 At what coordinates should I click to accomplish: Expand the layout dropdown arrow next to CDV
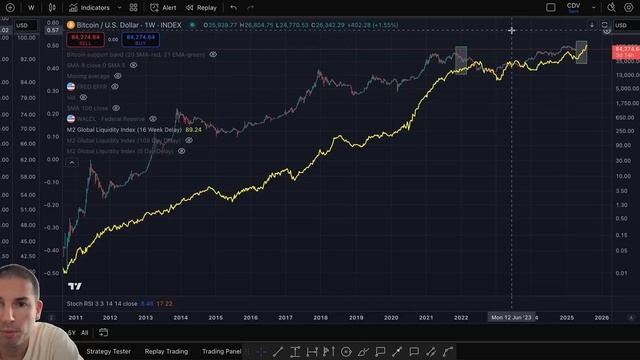593,7
